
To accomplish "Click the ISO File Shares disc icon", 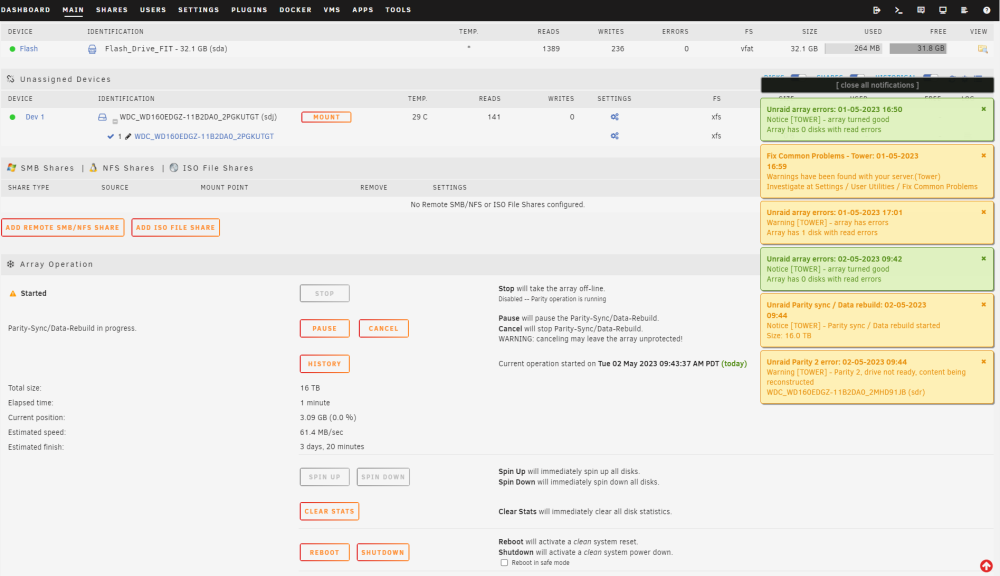I will click(x=173, y=168).
